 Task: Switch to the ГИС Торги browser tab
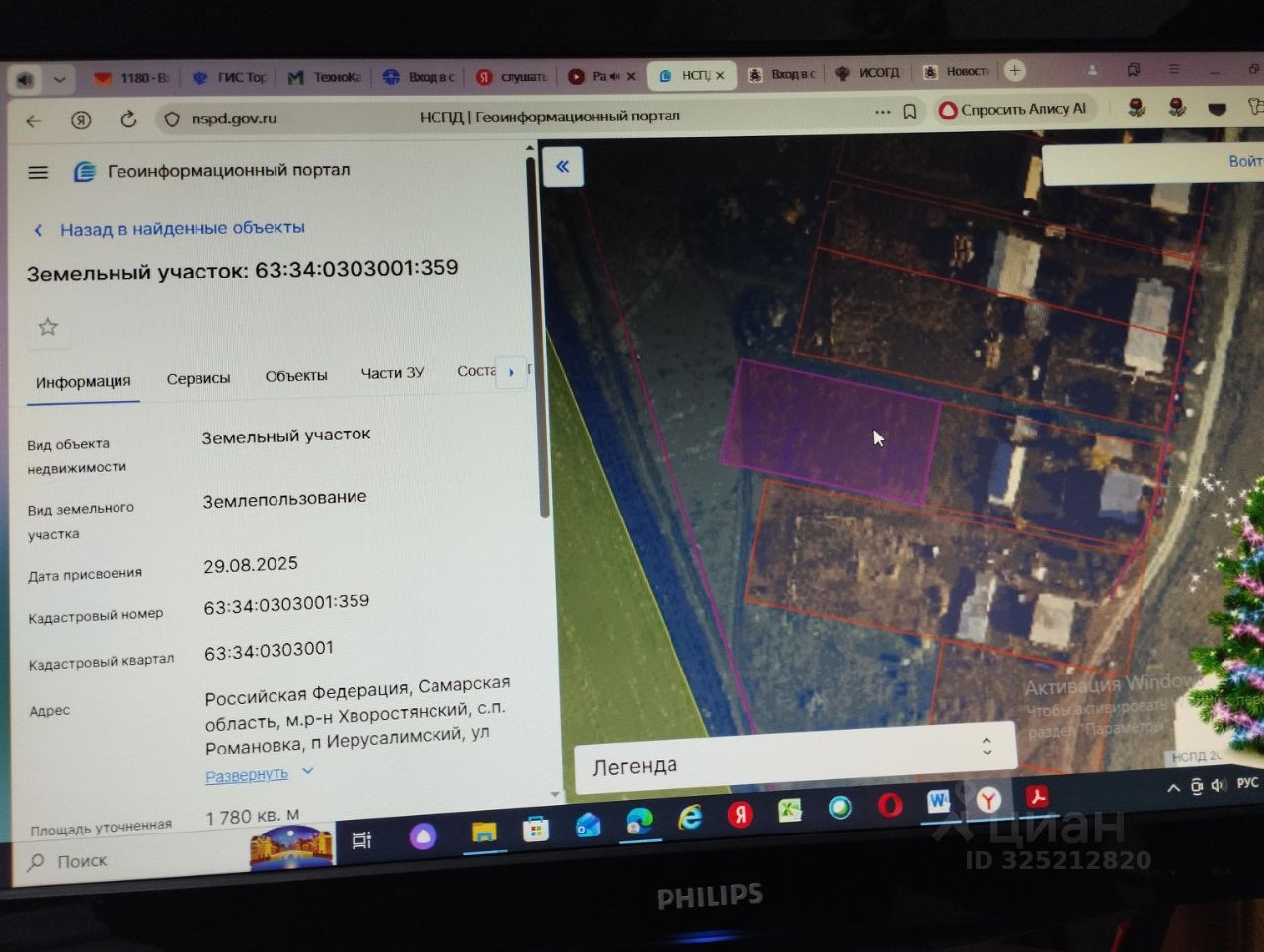229,77
